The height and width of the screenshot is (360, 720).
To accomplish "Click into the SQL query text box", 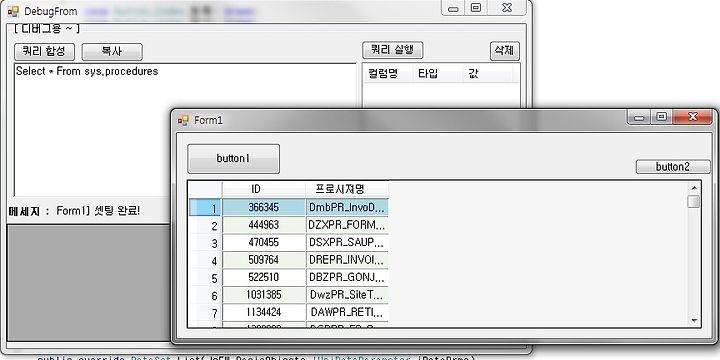I will coord(185,130).
